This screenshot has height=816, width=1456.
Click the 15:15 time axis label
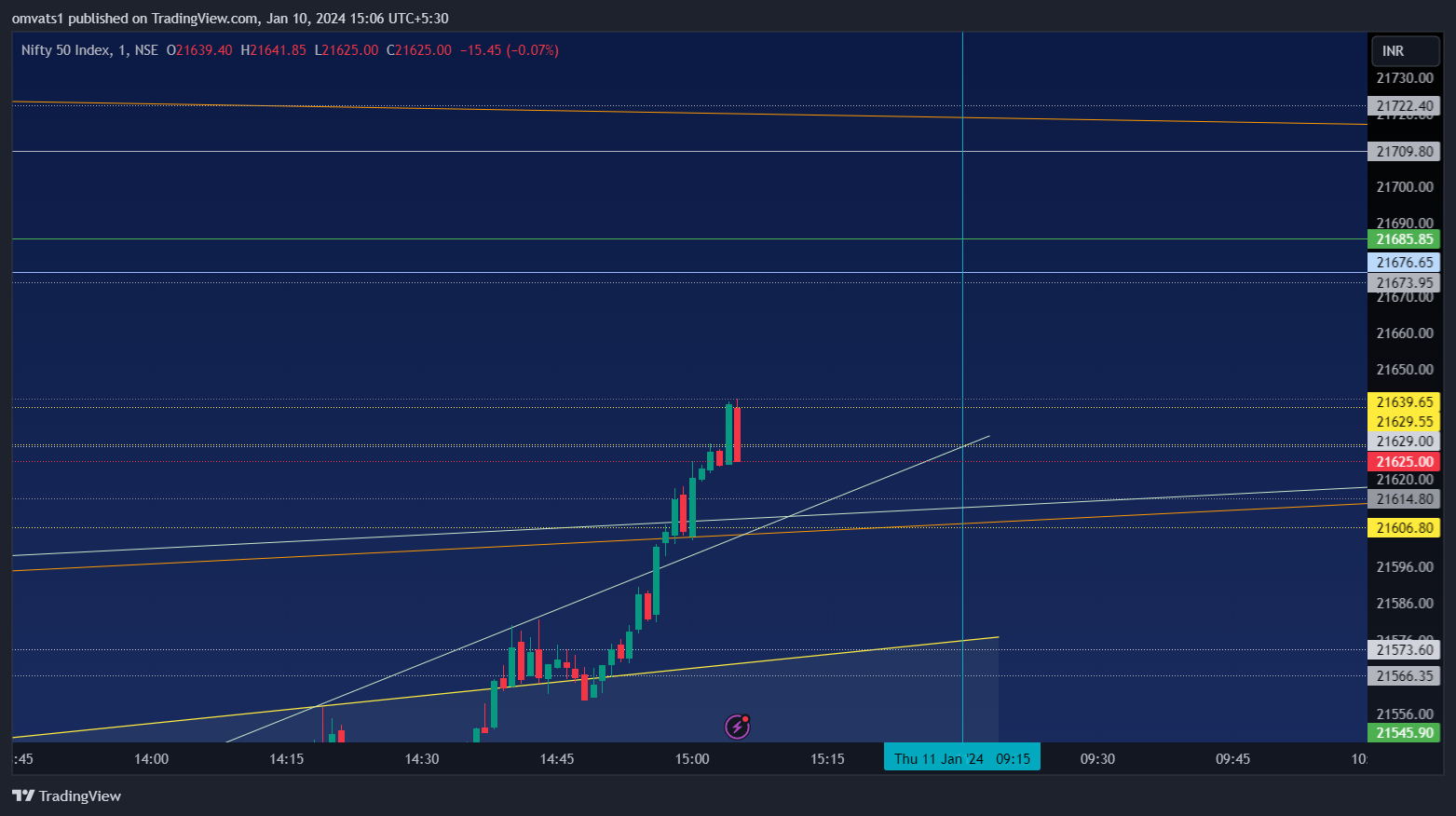click(x=827, y=759)
